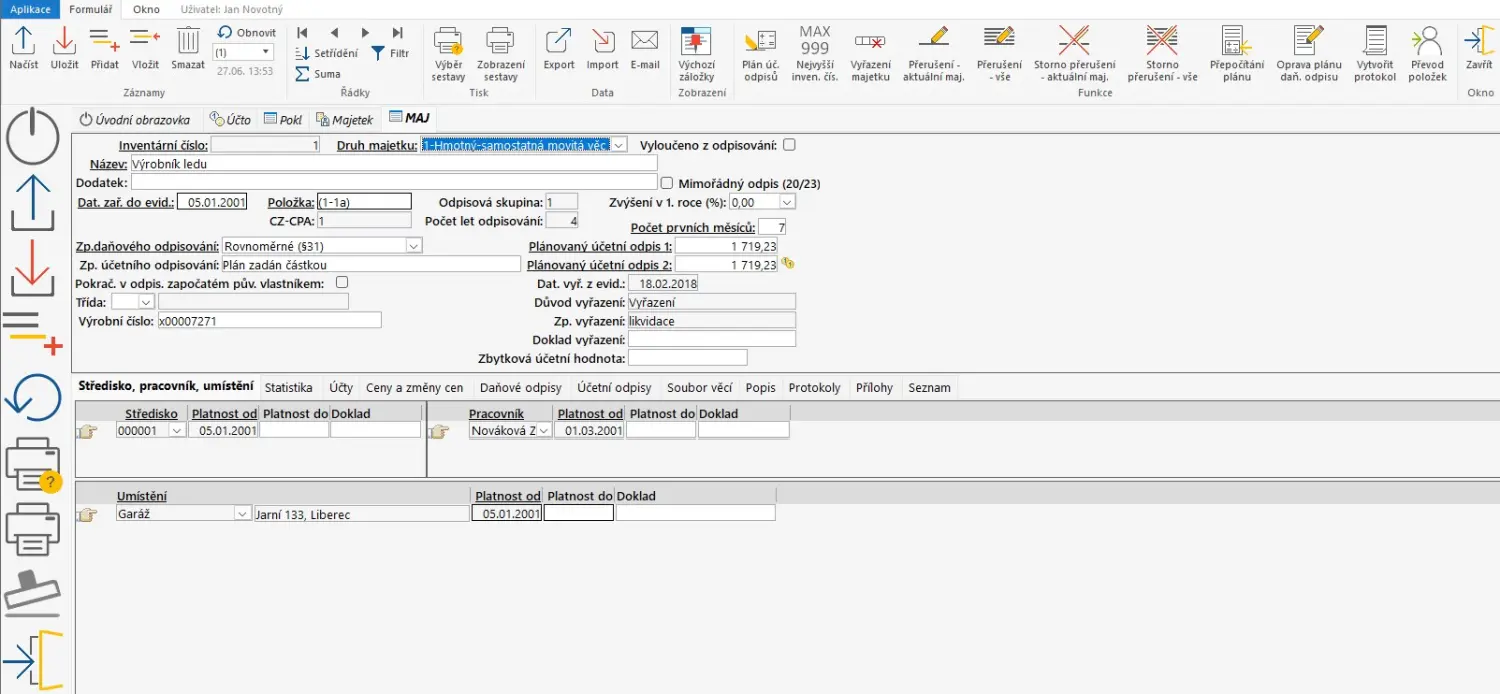This screenshot has height=694, width=1500.
Task: Expand the Druh majetku dropdown
Action: click(619, 145)
